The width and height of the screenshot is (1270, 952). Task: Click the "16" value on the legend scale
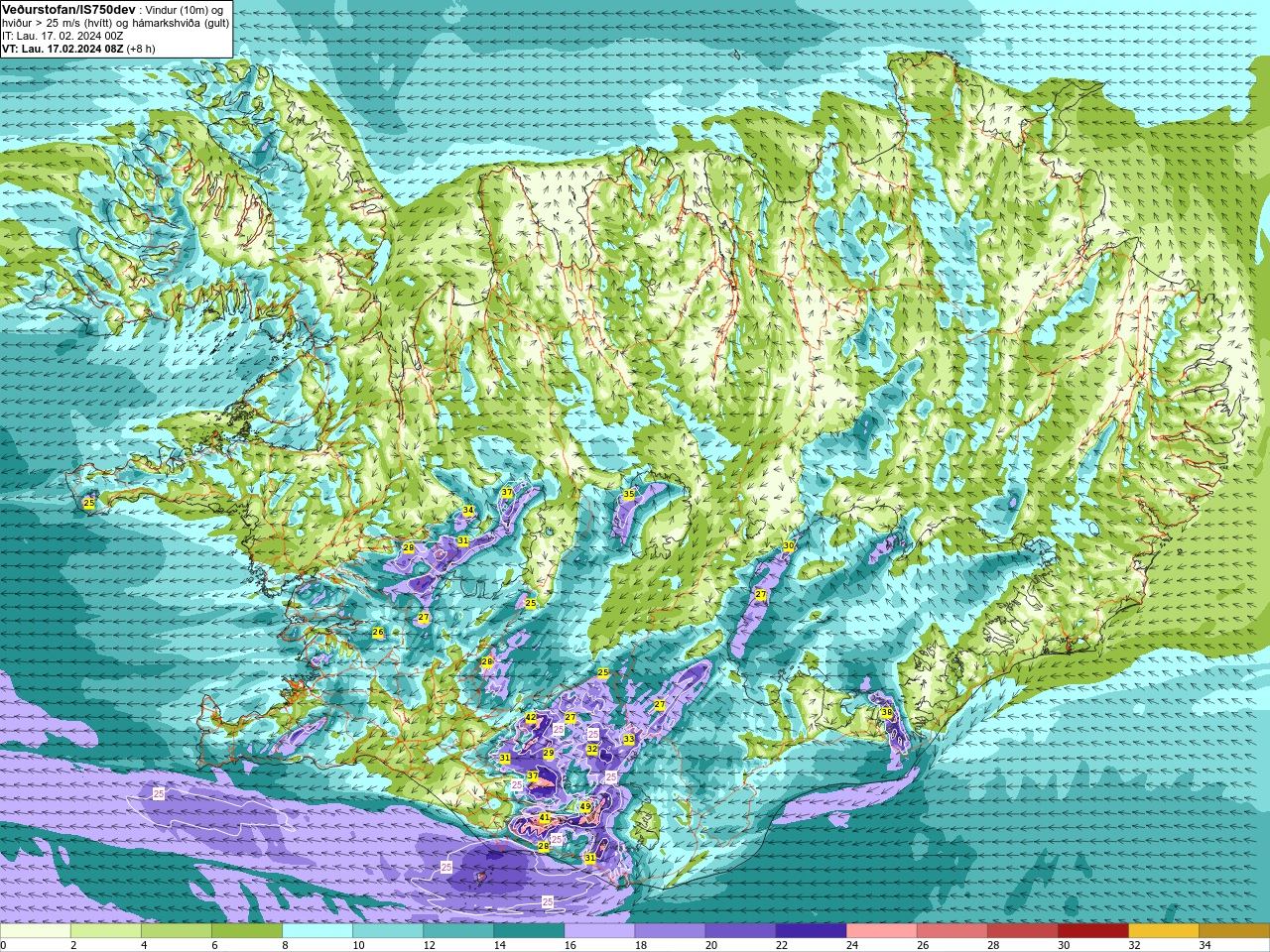(570, 945)
